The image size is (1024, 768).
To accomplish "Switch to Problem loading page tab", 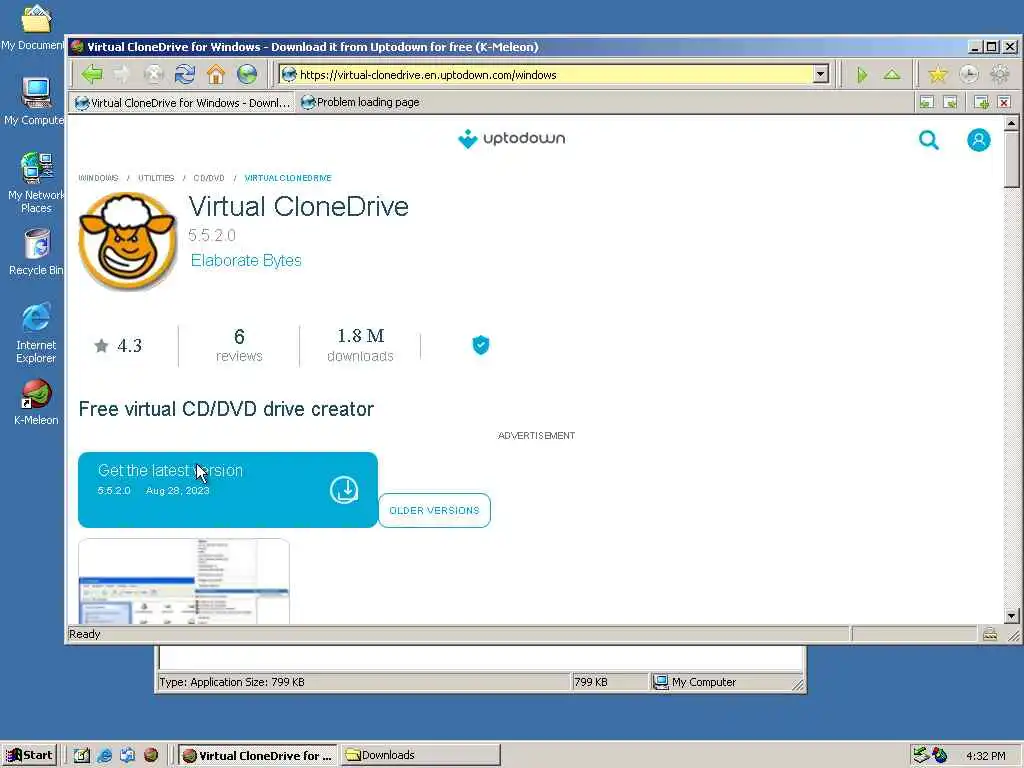I will click(x=360, y=103).
